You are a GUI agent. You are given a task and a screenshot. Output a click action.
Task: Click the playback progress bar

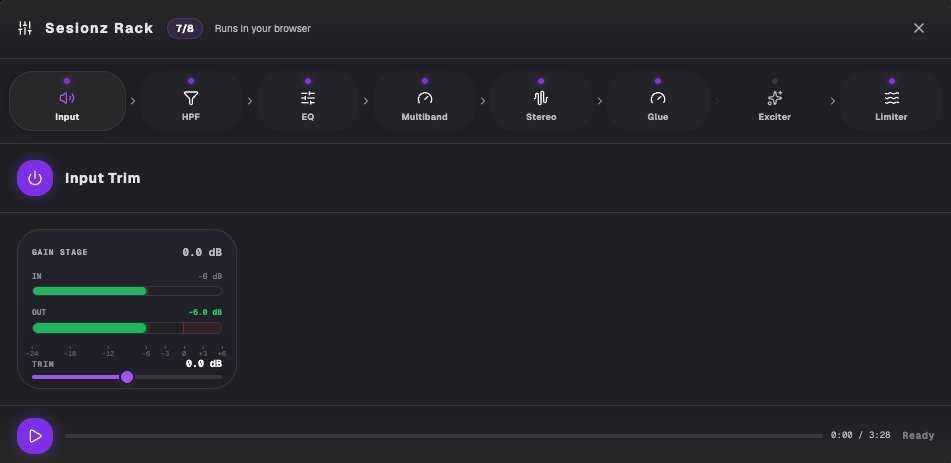pyautogui.click(x=444, y=436)
